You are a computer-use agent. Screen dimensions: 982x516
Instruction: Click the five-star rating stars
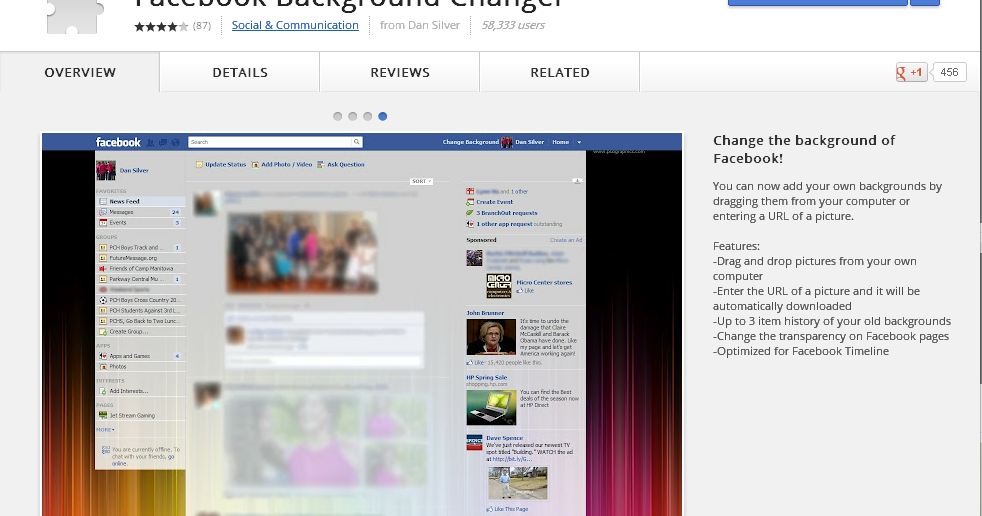pyautogui.click(x=161, y=26)
